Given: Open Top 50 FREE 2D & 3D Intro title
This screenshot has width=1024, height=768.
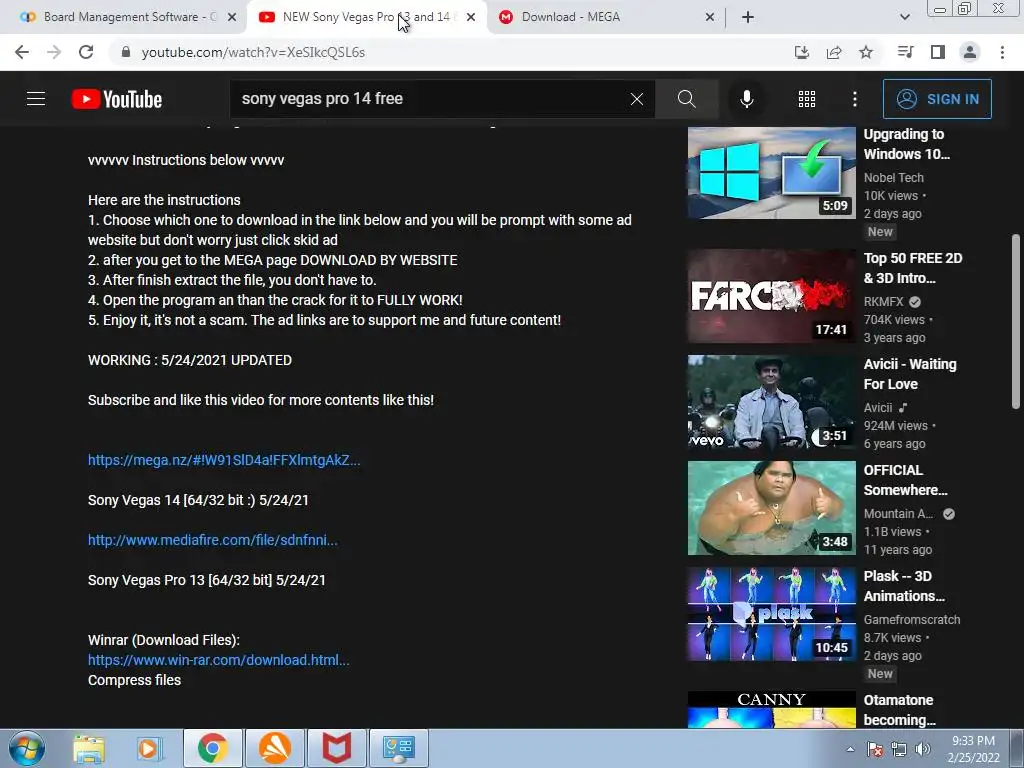Looking at the screenshot, I should [x=912, y=268].
